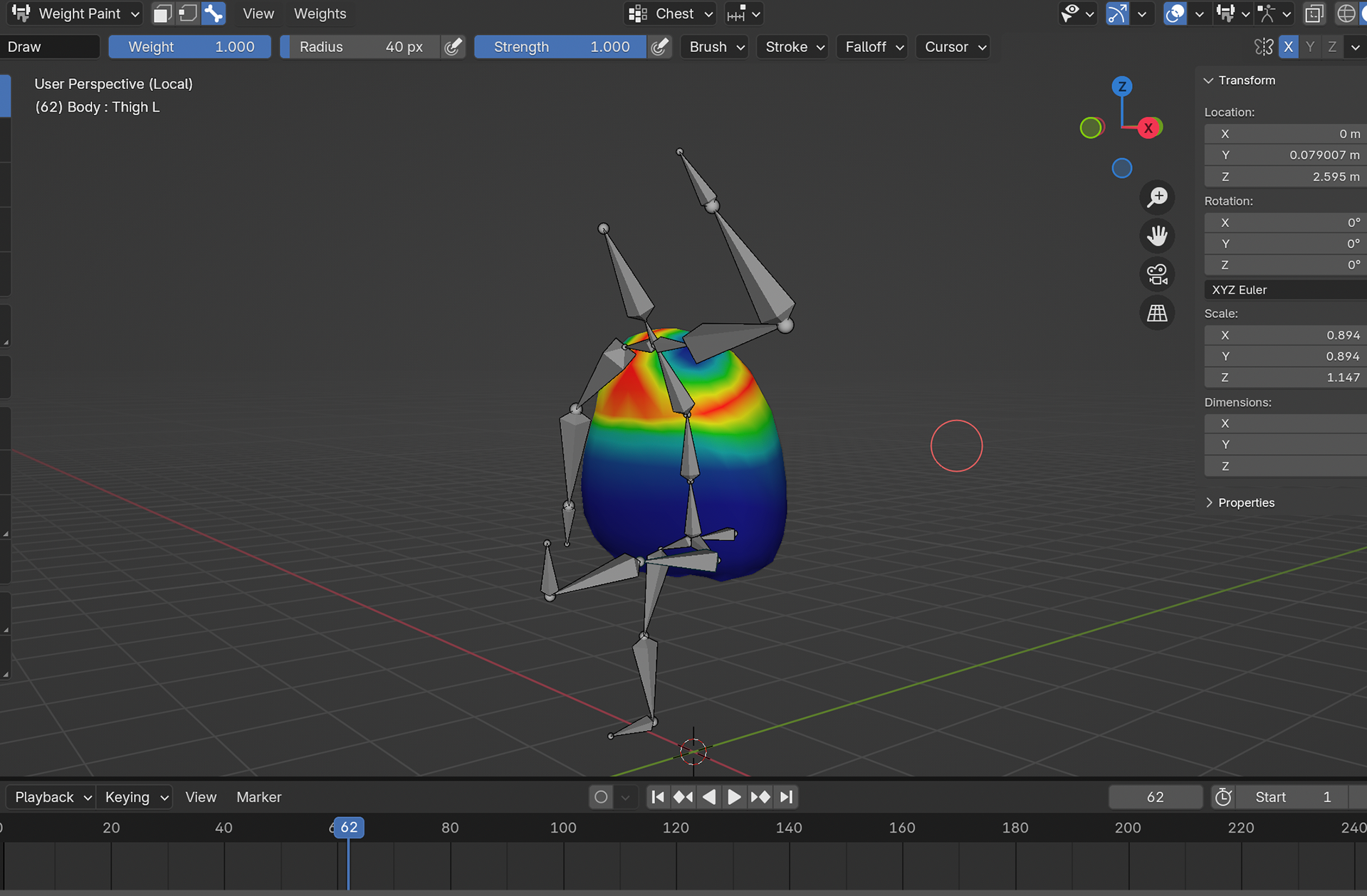Adjust the Strength slider
Screen dimensions: 1367x896
(560, 47)
